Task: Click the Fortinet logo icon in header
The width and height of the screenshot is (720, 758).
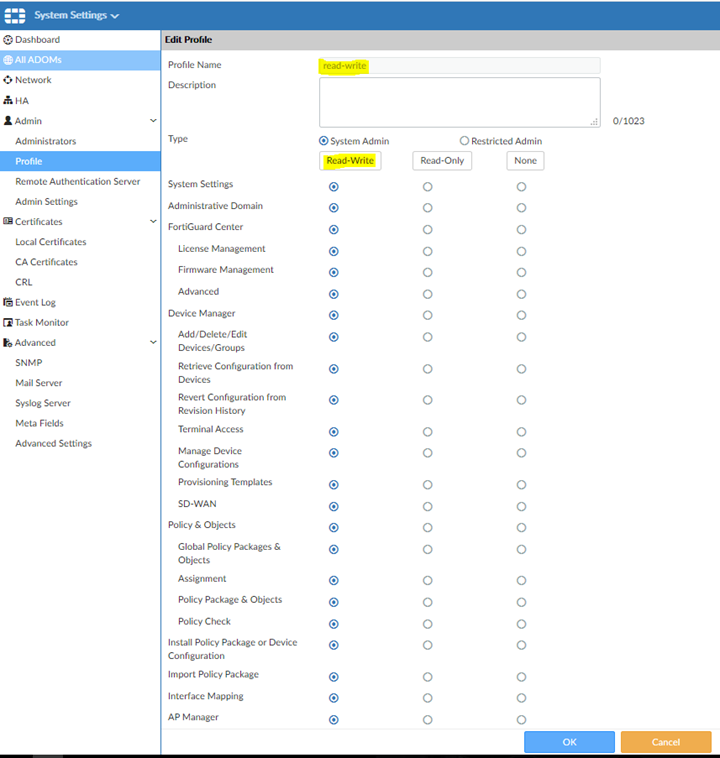Action: [16, 15]
